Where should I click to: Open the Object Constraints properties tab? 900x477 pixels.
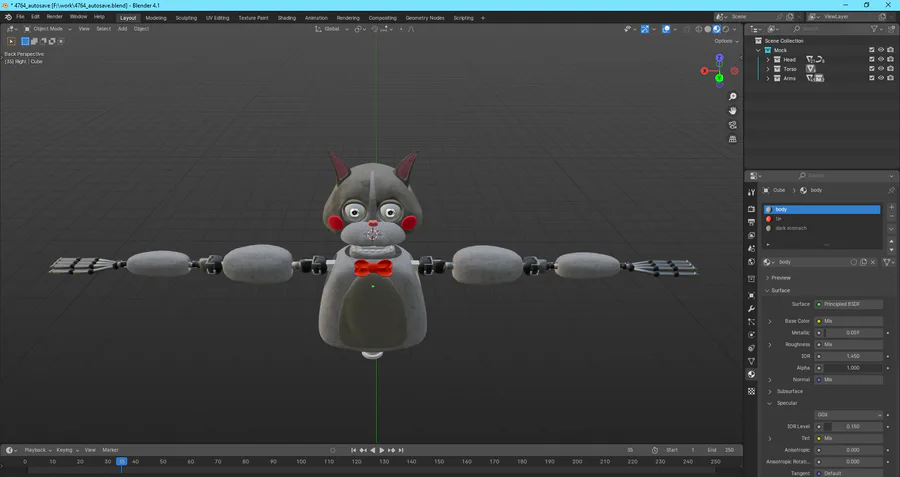tap(751, 348)
